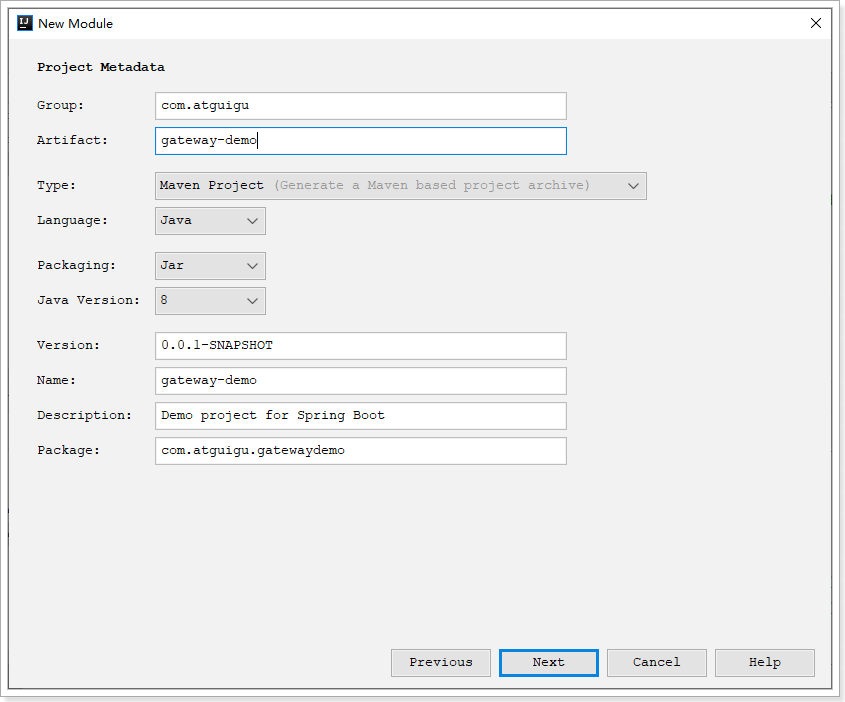Image resolution: width=845 pixels, height=702 pixels.
Task: Open Help for this dialog
Action: click(x=764, y=663)
